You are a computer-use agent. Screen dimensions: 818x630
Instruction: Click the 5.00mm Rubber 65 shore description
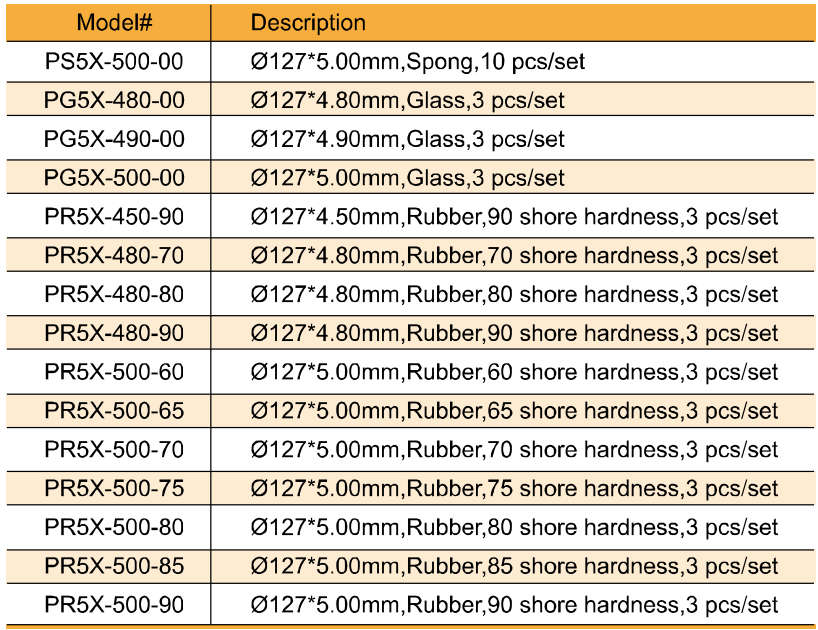(x=513, y=411)
